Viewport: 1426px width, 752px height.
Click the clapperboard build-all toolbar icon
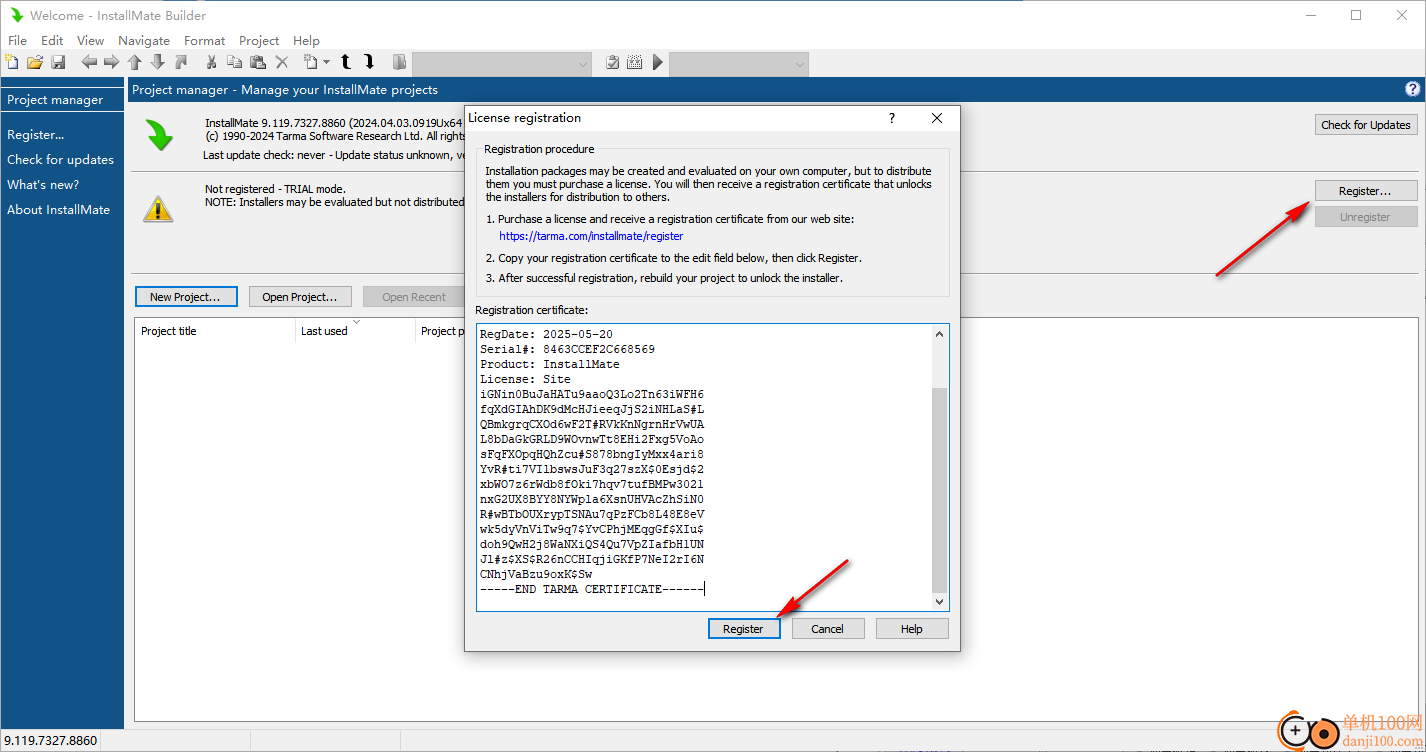tap(634, 62)
